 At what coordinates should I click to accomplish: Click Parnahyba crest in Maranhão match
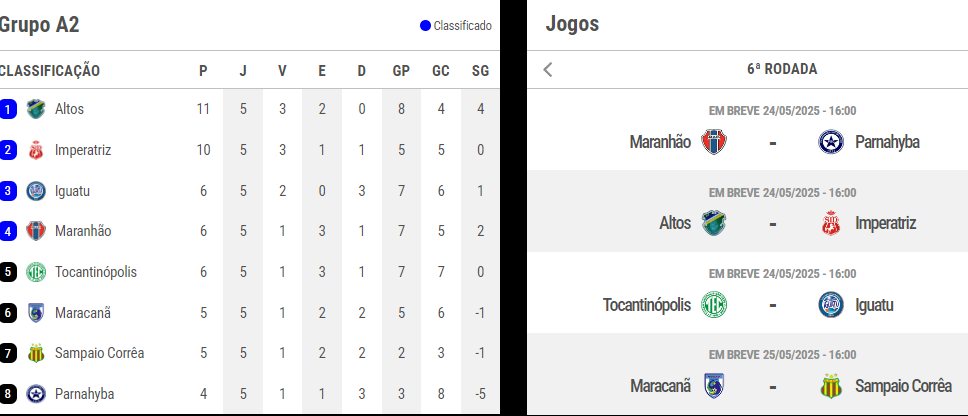pos(831,142)
